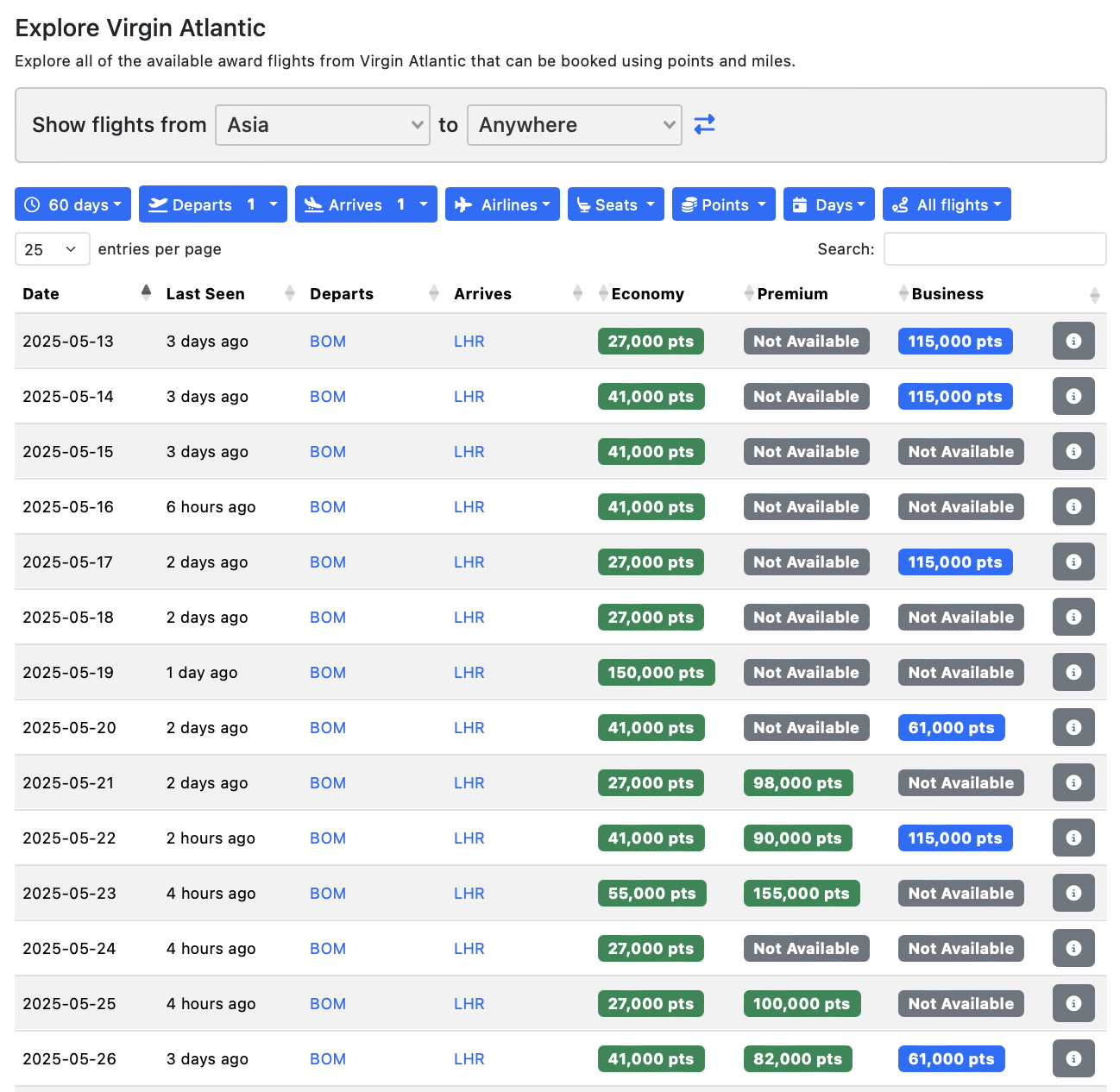This screenshot has width=1120, height=1092.
Task: Open info for the 2025-05-20 flight
Action: (x=1073, y=727)
